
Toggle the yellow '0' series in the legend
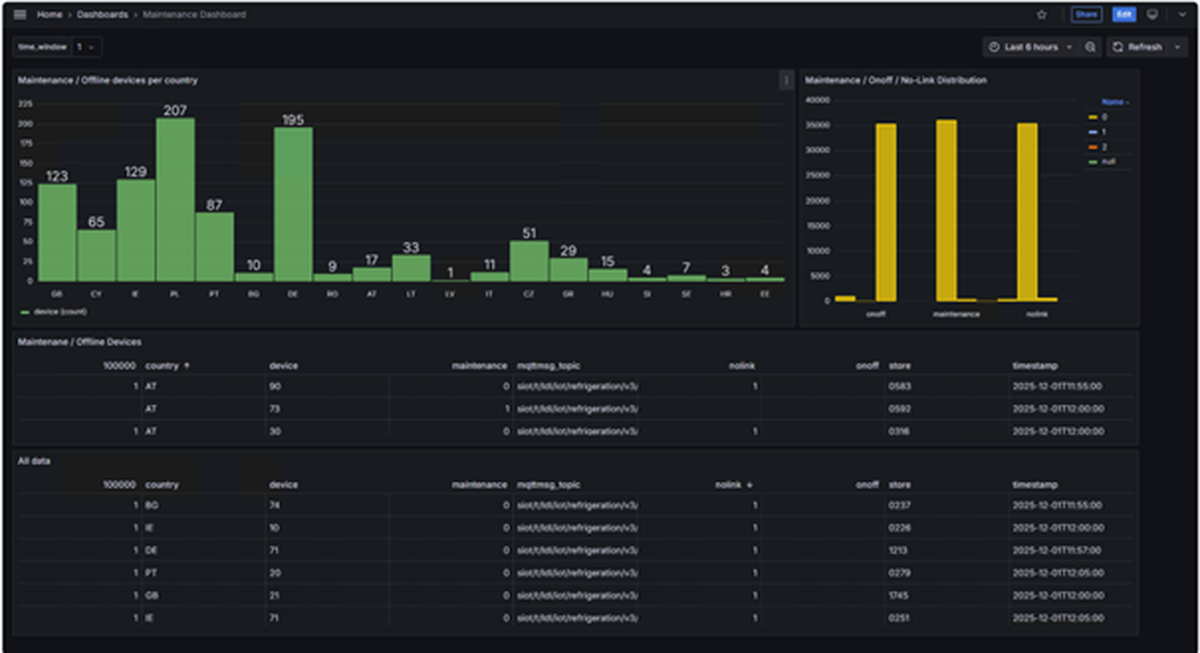[1107, 117]
